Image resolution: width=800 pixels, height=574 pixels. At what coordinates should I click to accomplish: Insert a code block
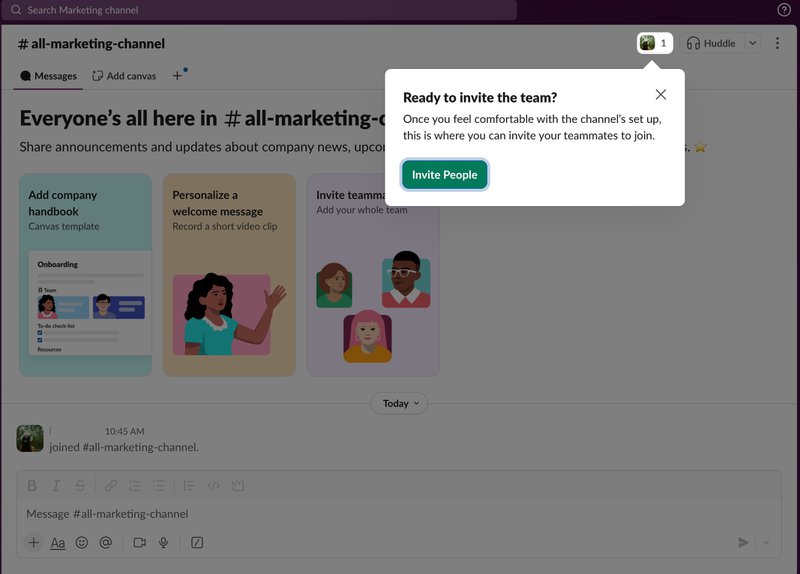tap(238, 486)
